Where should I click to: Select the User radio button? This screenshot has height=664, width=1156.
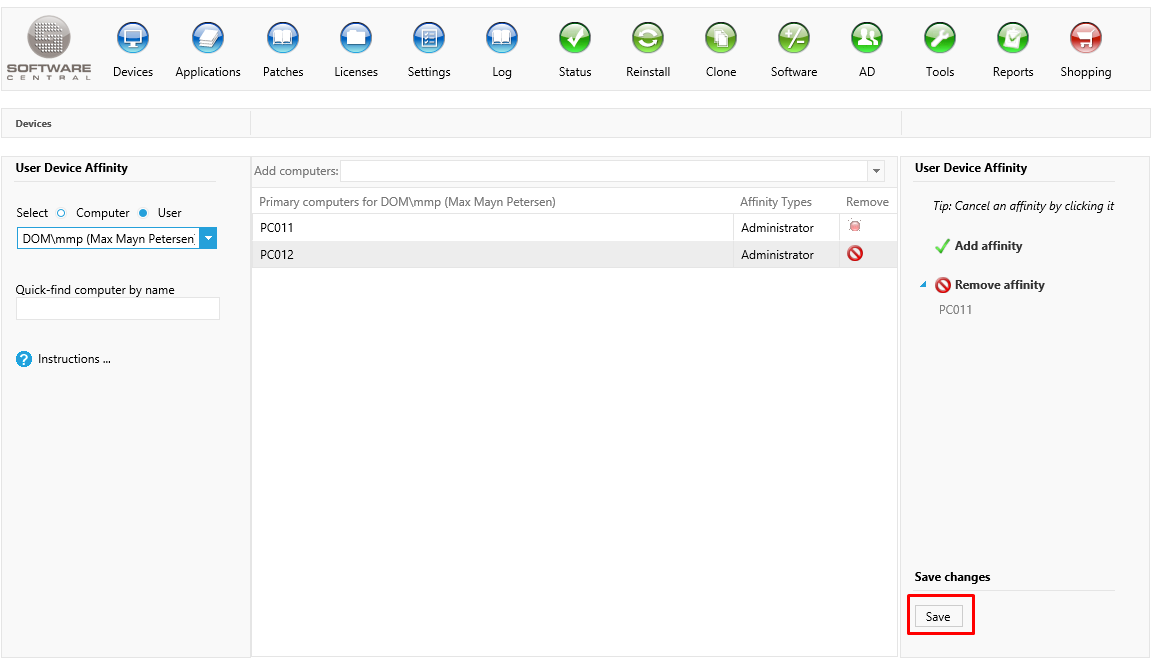tap(143, 213)
